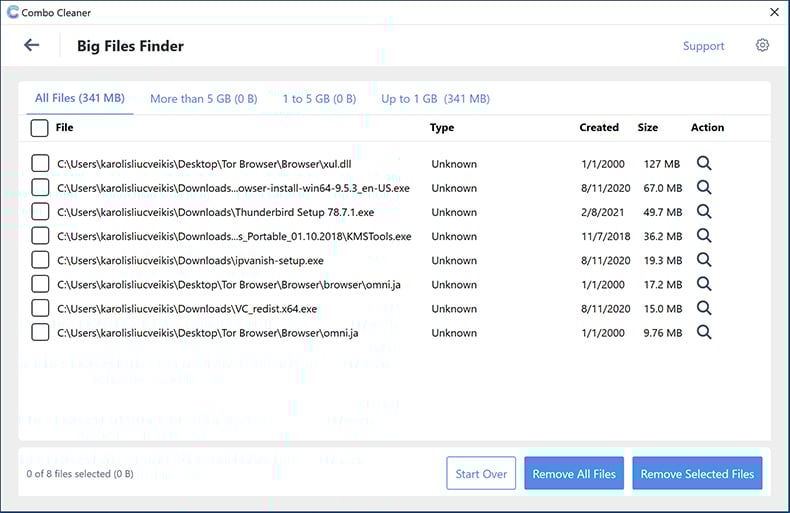Click Remove Selected Files button
The height and width of the screenshot is (513, 790).
pos(697,473)
